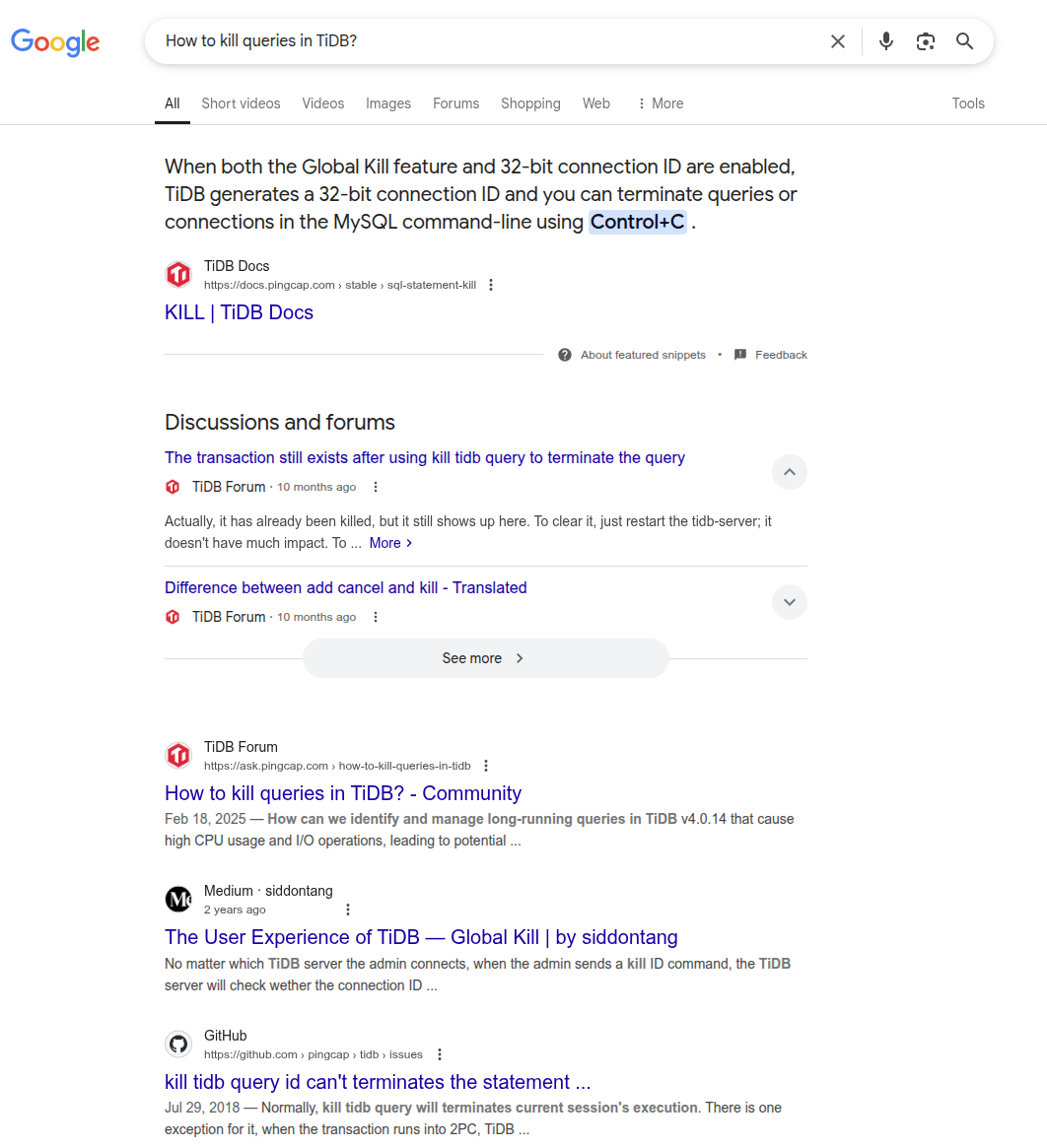Open Google Lens camera search icon
1047x1148 pixels.
point(926,41)
